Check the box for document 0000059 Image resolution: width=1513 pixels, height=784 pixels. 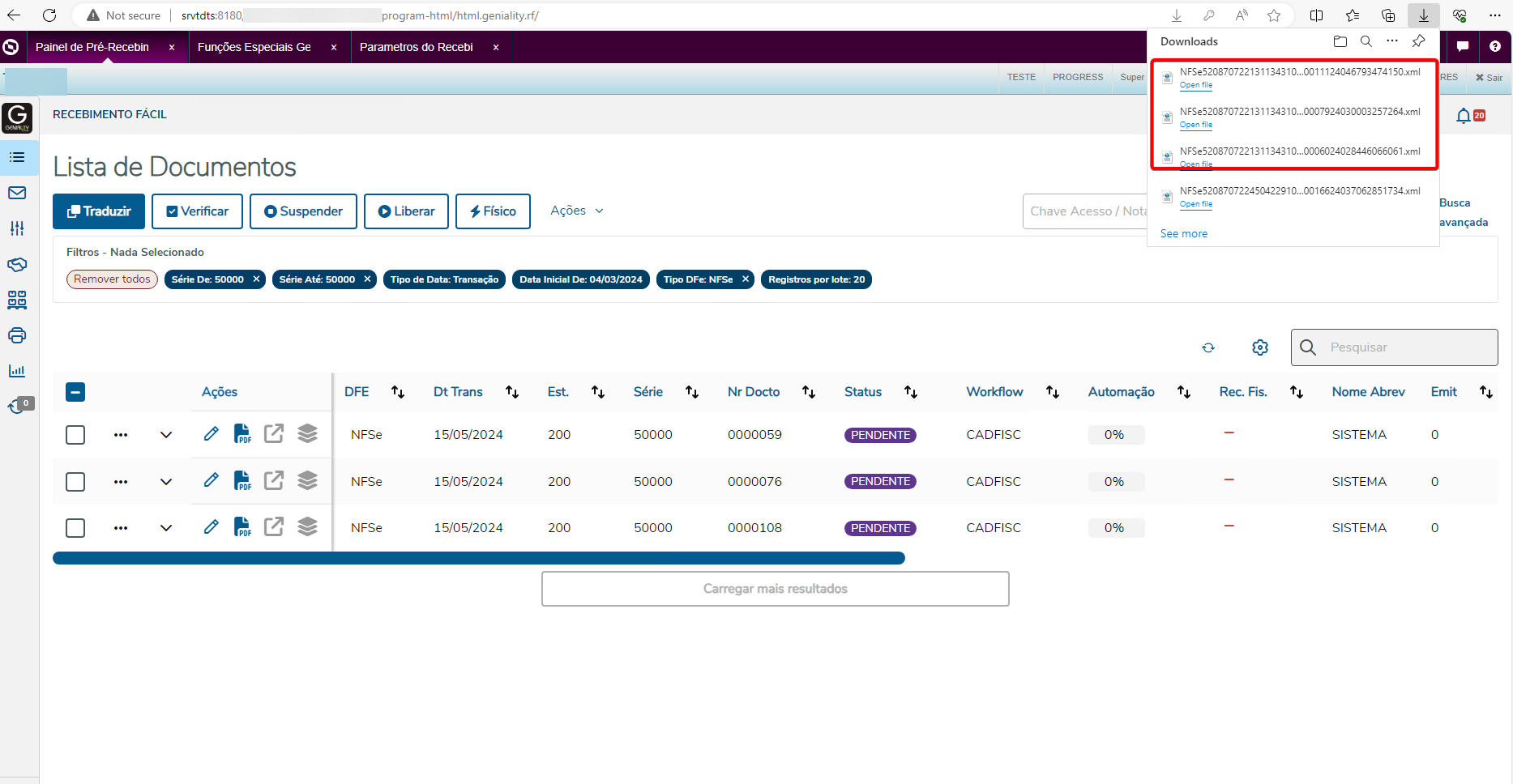pyautogui.click(x=75, y=435)
